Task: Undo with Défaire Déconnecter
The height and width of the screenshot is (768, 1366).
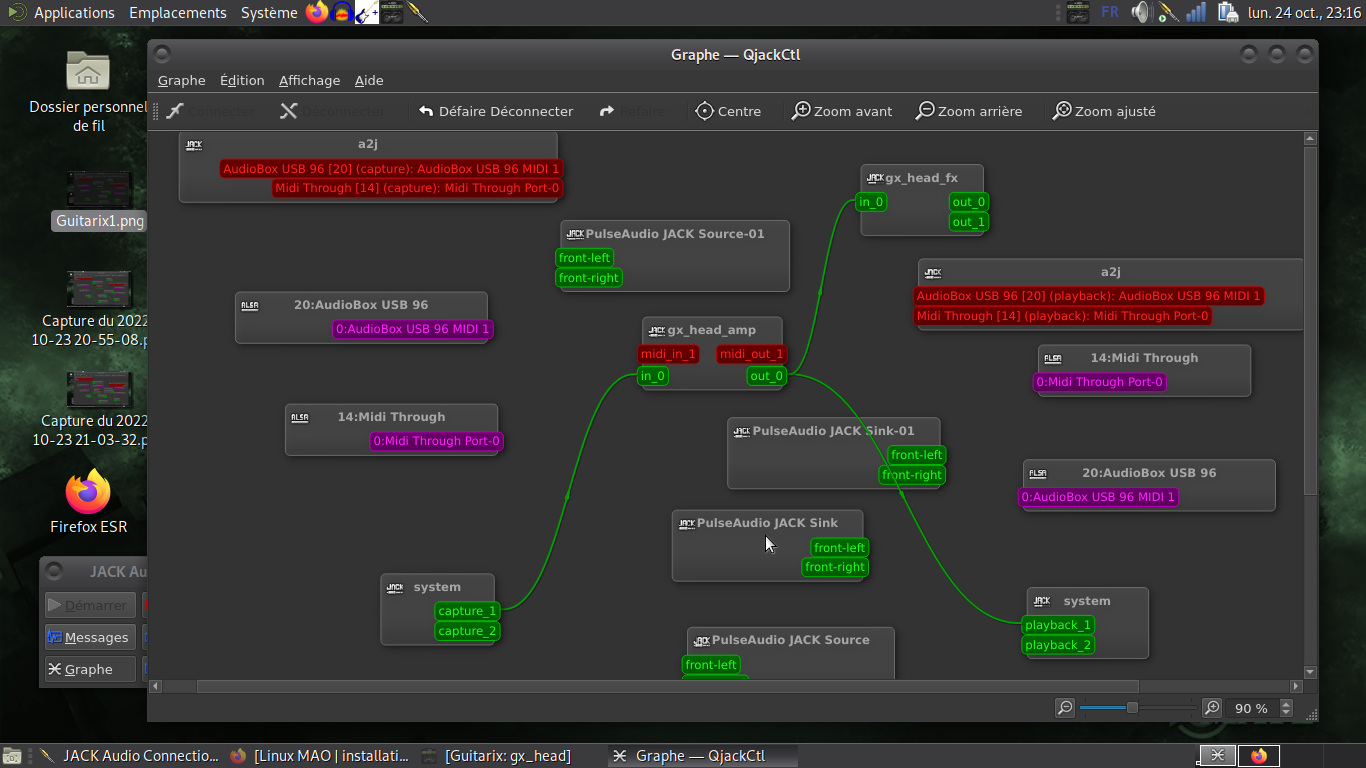Action: point(496,111)
